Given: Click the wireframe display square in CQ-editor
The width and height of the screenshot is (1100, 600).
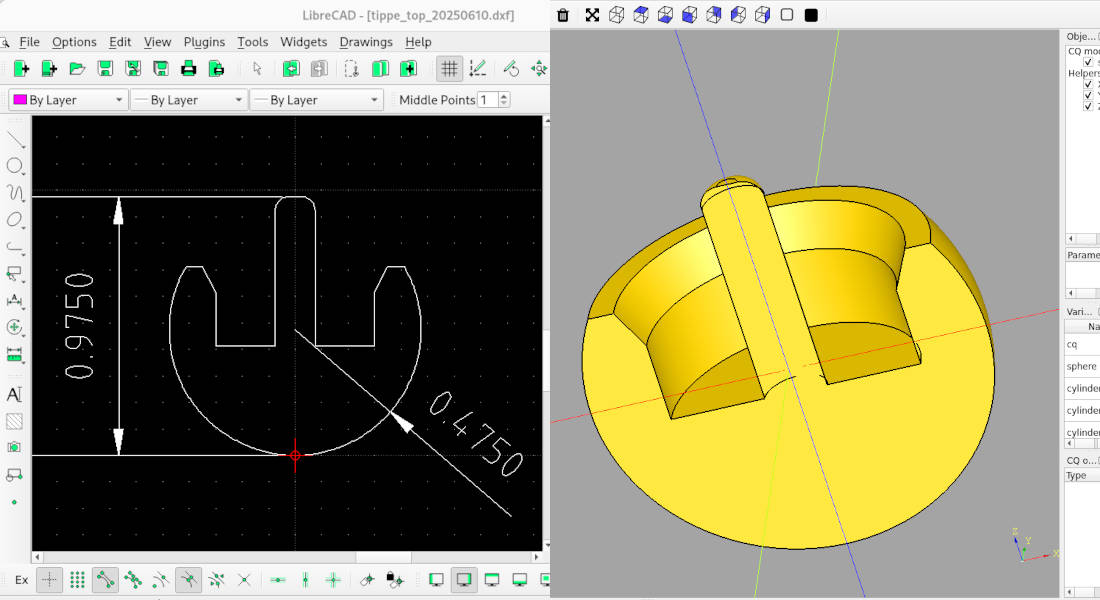Looking at the screenshot, I should coord(787,15).
